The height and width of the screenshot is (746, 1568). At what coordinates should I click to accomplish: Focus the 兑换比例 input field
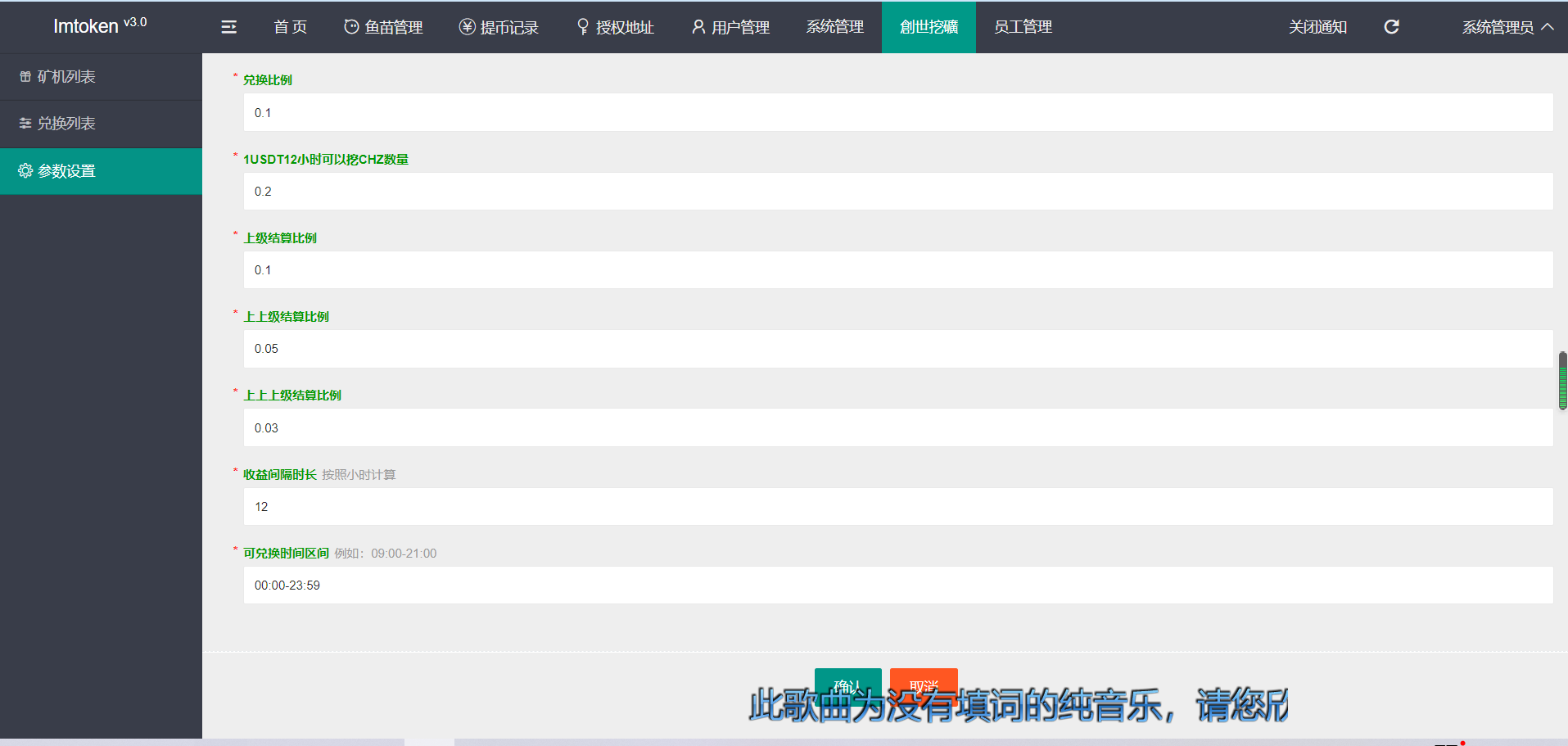click(897, 113)
